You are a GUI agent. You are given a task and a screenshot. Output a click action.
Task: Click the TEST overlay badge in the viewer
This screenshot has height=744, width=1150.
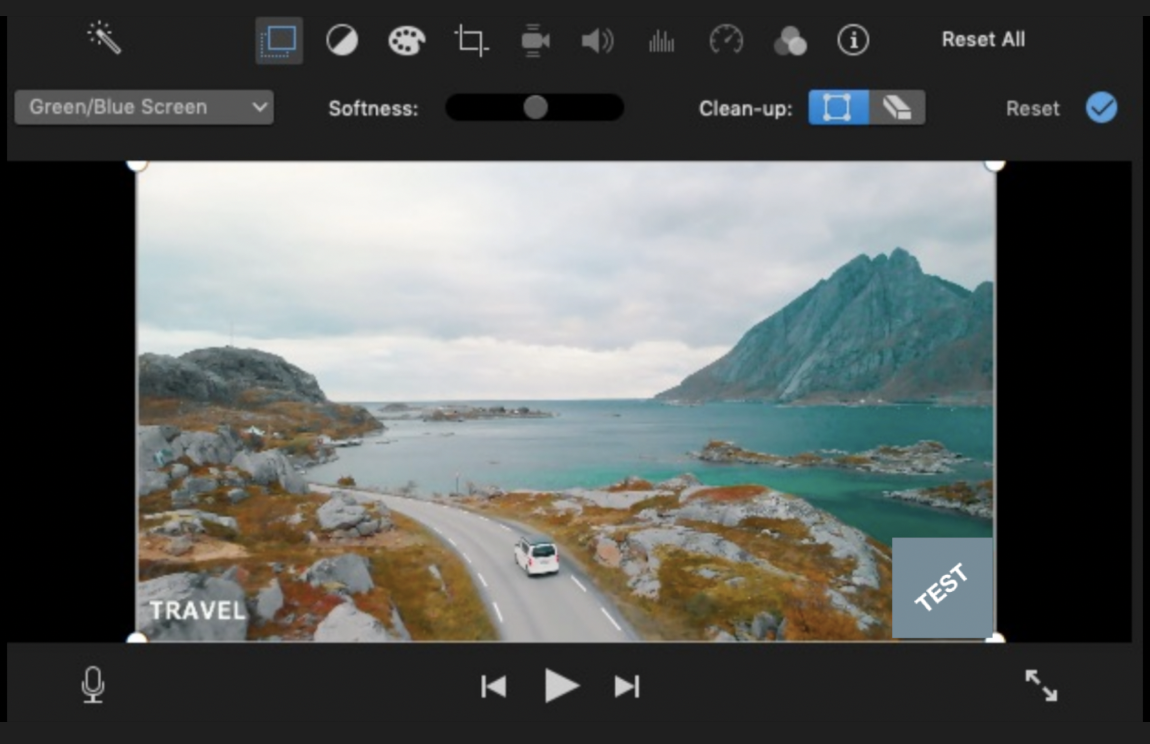coord(942,588)
